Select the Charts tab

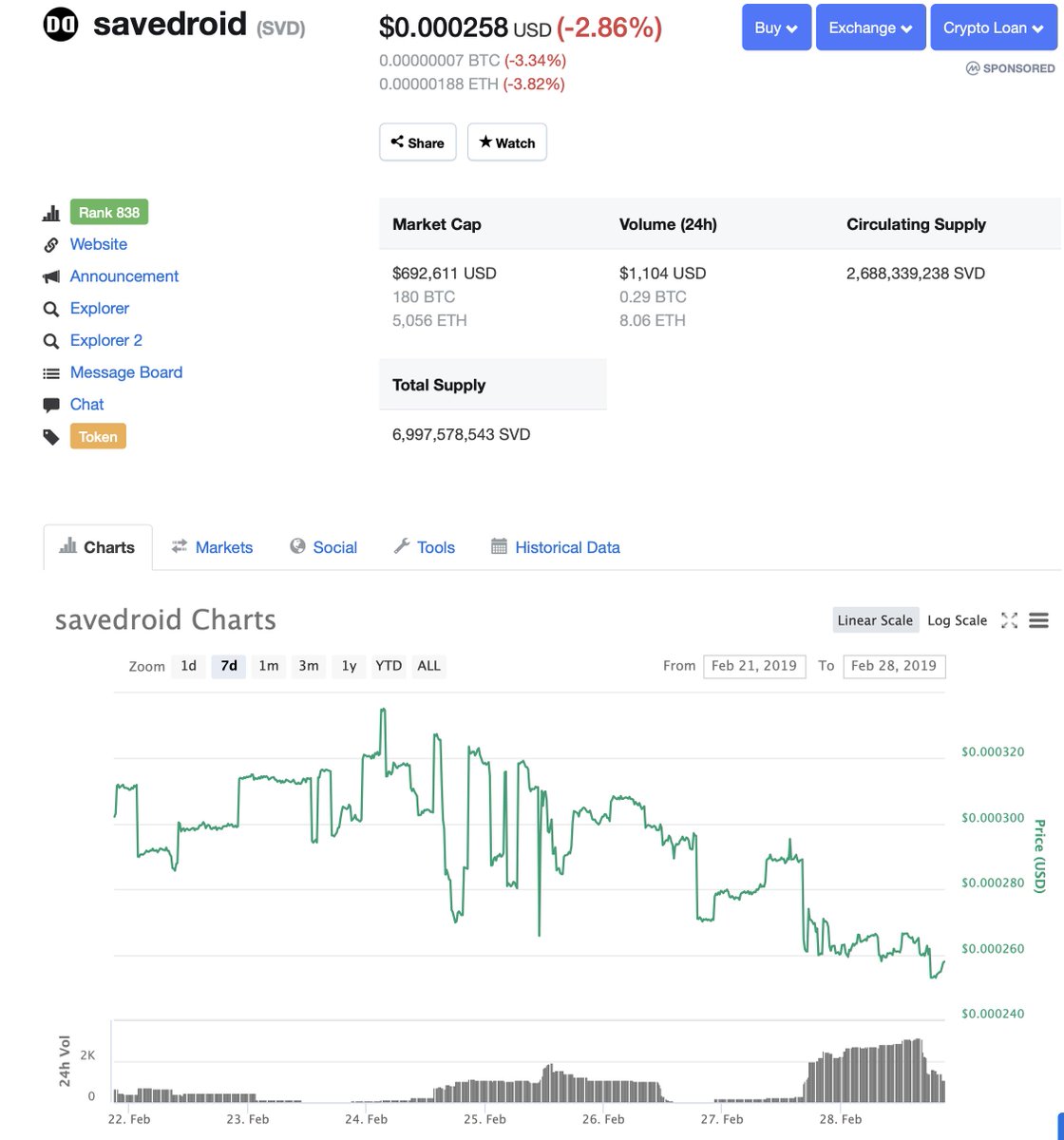pos(98,547)
